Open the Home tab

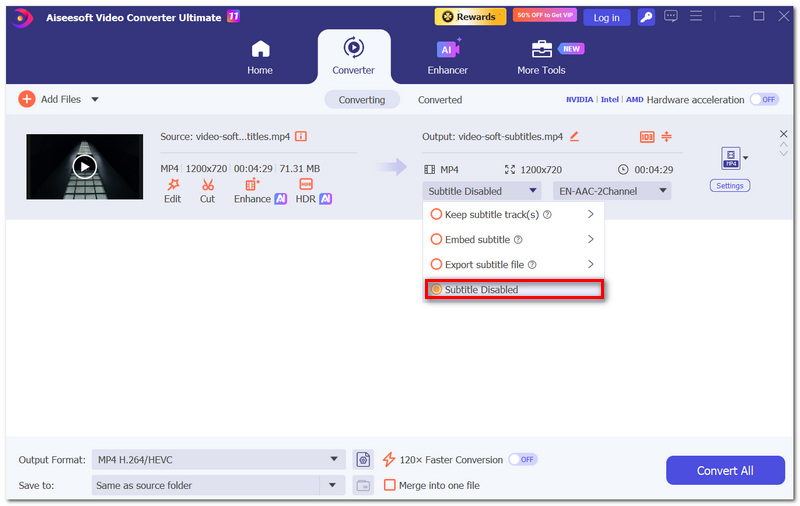point(260,57)
